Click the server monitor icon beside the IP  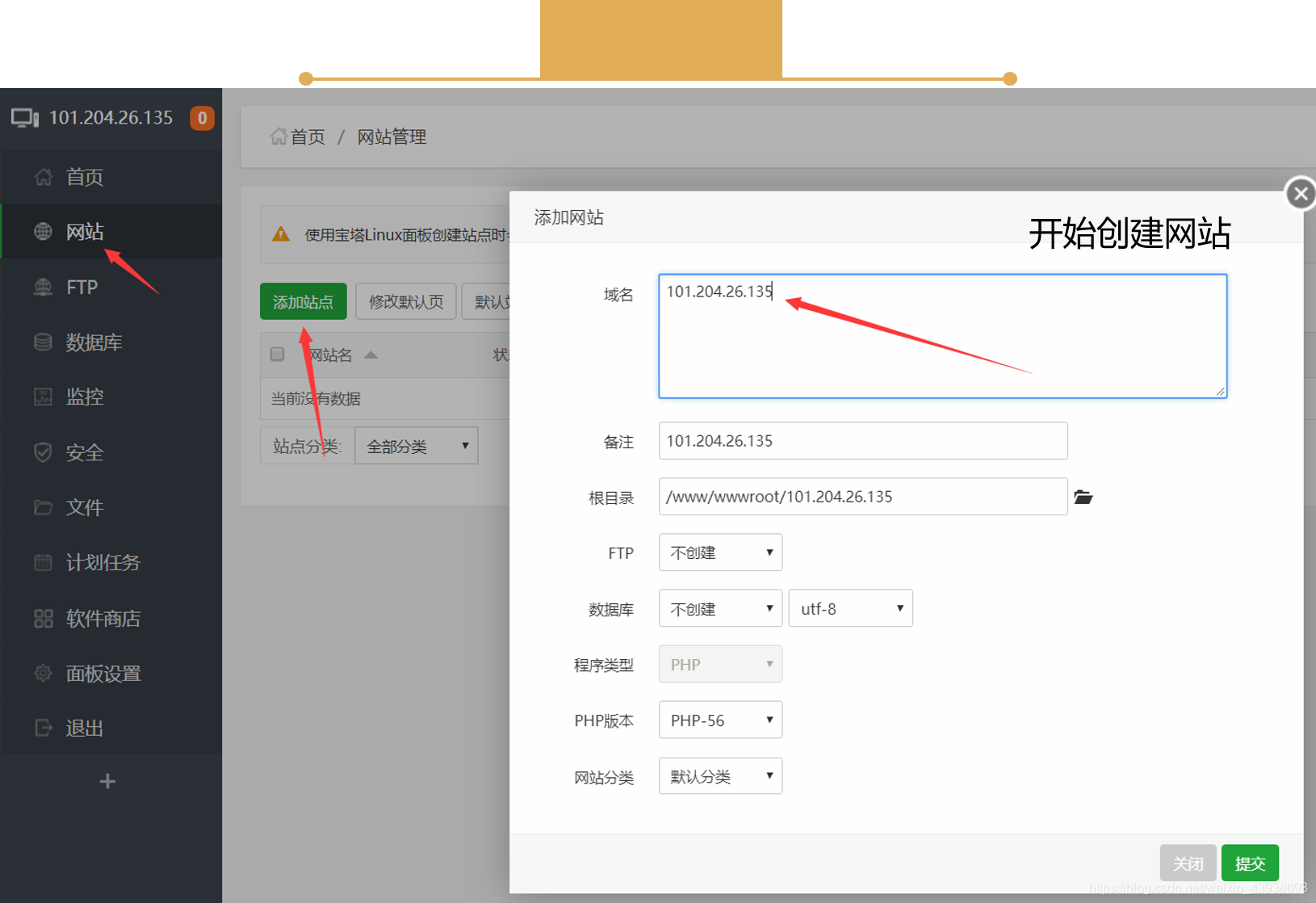(25, 118)
